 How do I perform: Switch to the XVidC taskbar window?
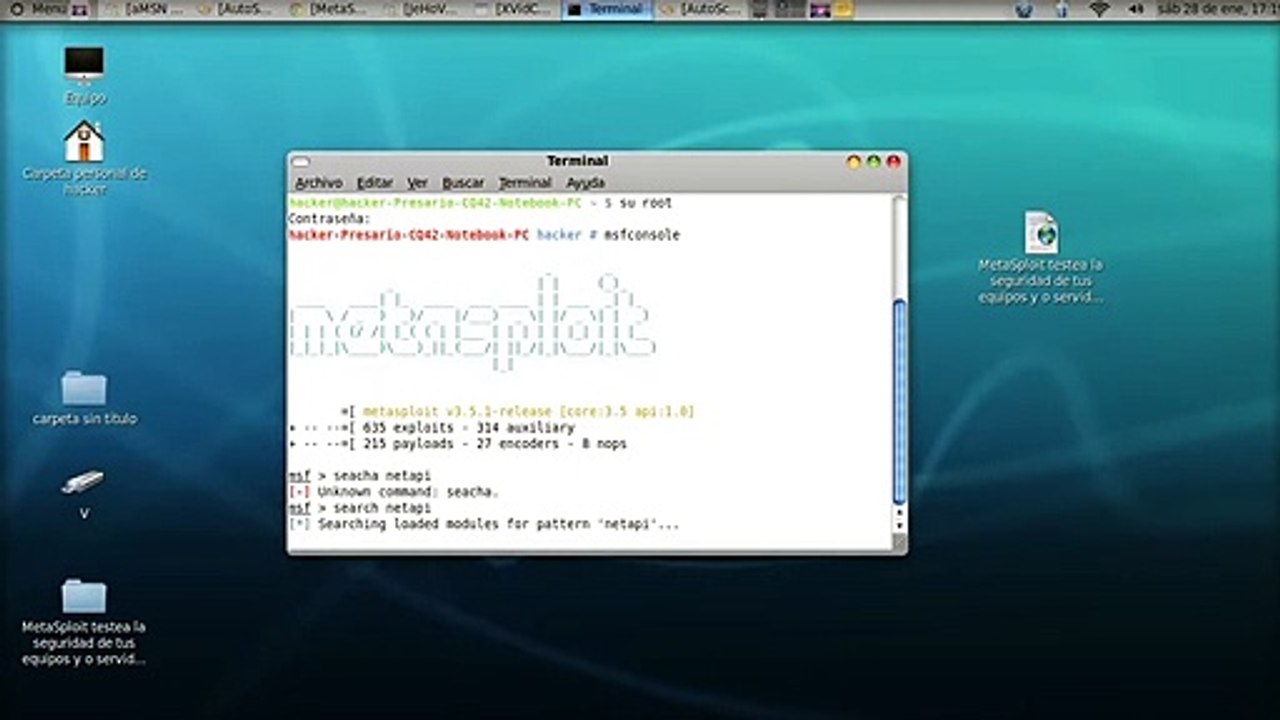coord(515,9)
